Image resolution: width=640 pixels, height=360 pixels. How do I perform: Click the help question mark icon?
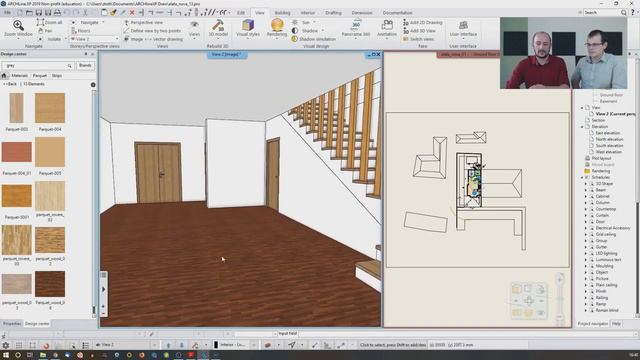(633, 13)
